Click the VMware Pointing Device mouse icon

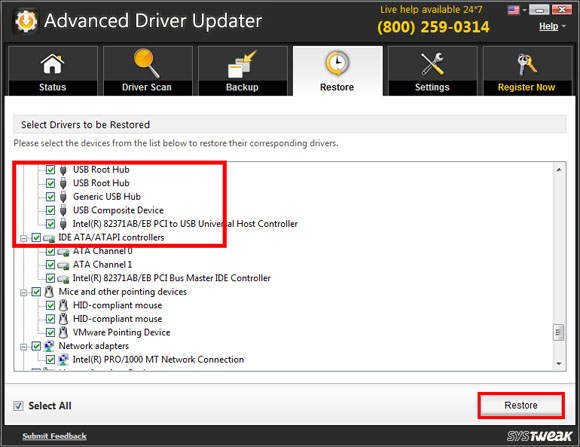click(x=63, y=332)
